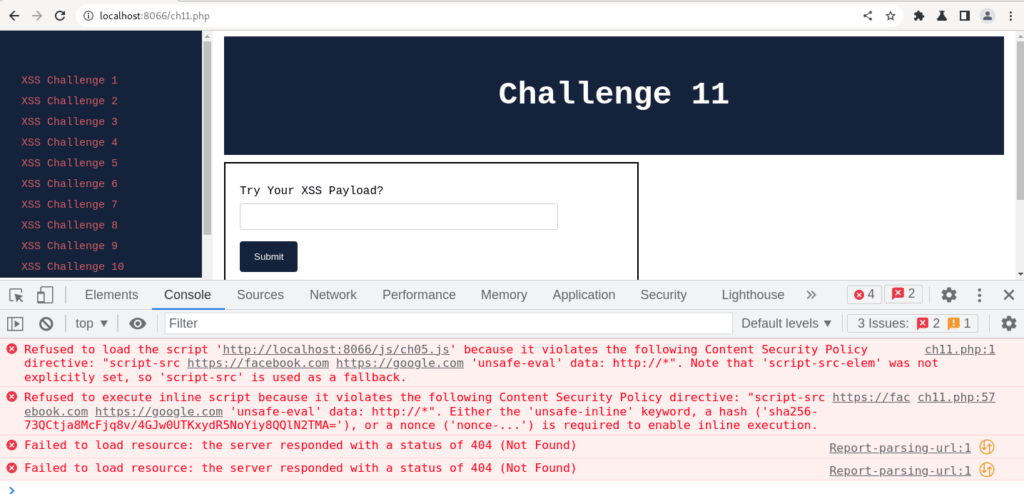1024x494 pixels.
Task: Toggle the device toolbar icon
Action: [x=45, y=295]
